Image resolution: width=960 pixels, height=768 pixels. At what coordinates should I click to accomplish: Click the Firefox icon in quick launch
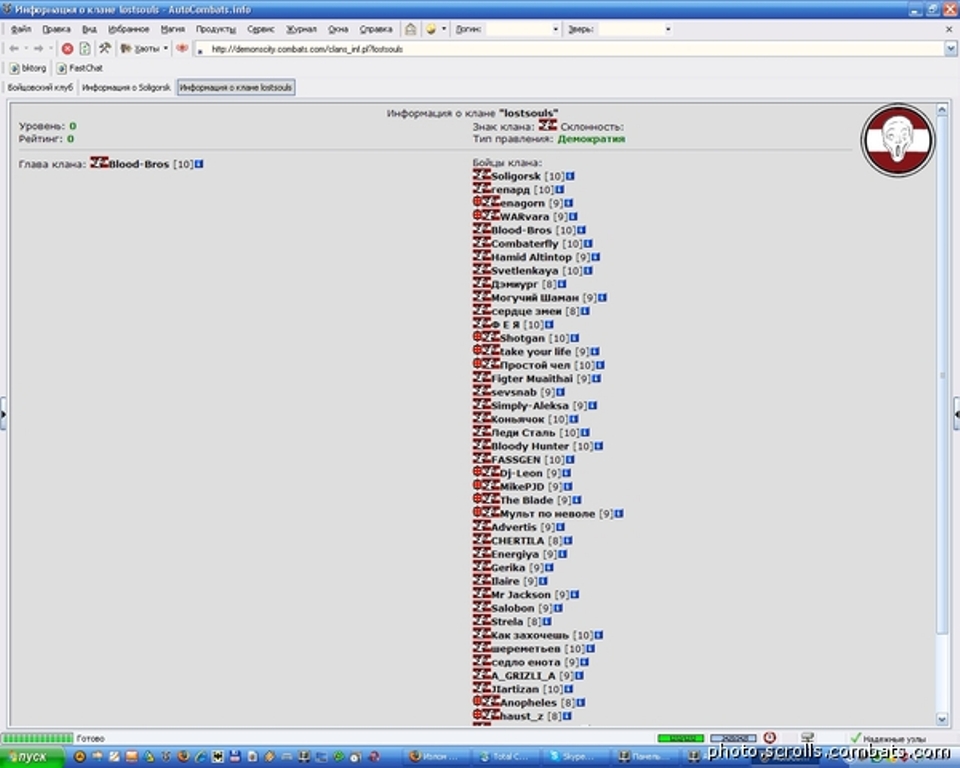point(182,757)
